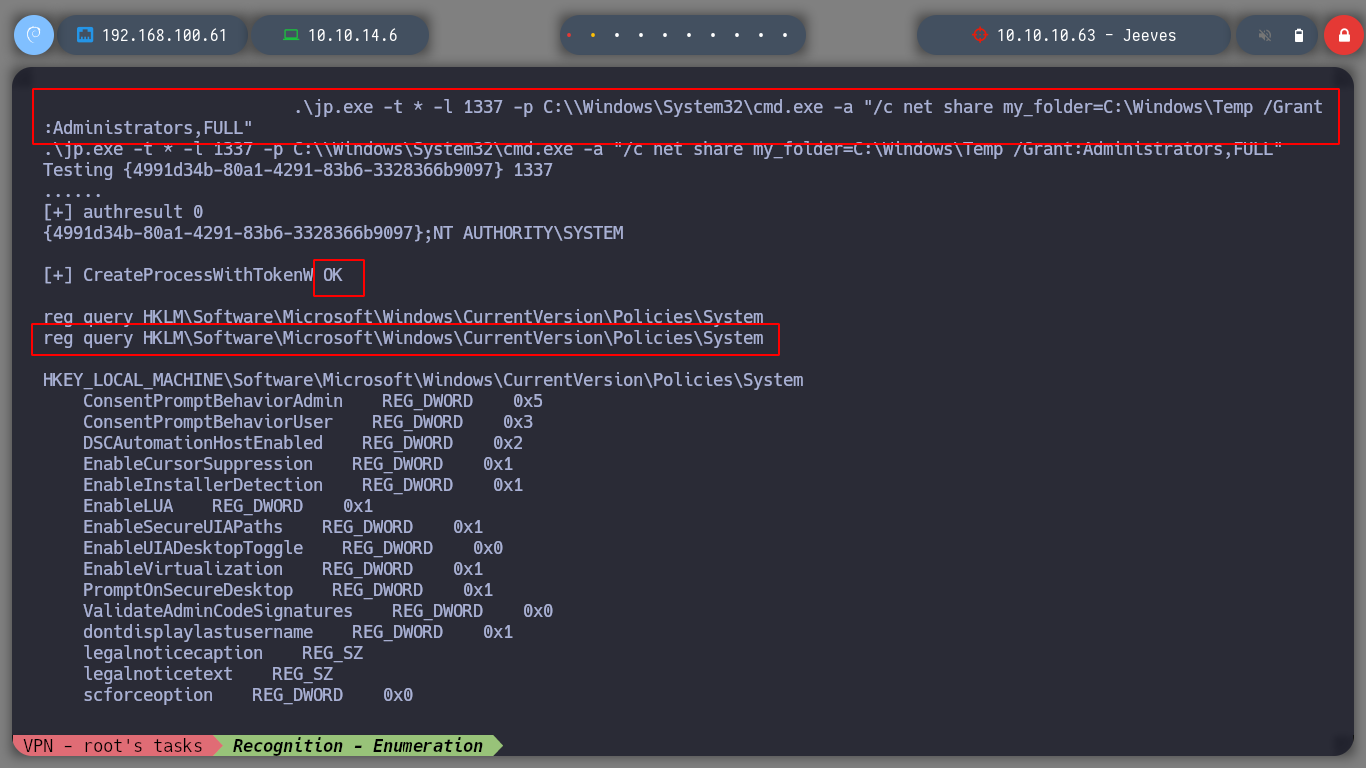The image size is (1366, 768).
Task: Click the battery indicator icon
Action: point(1299,35)
